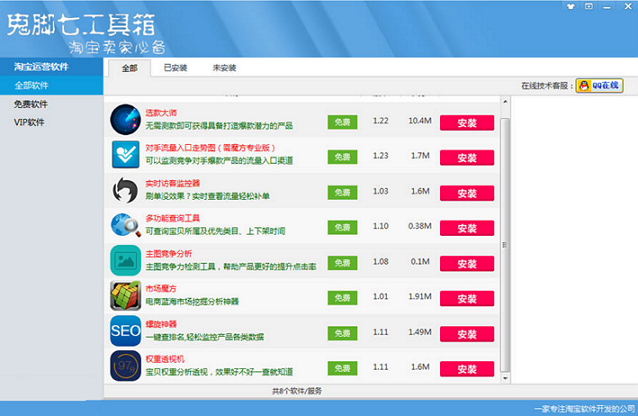Click version 1.22 of 选款大师
This screenshot has height=416, width=638.
pos(380,121)
